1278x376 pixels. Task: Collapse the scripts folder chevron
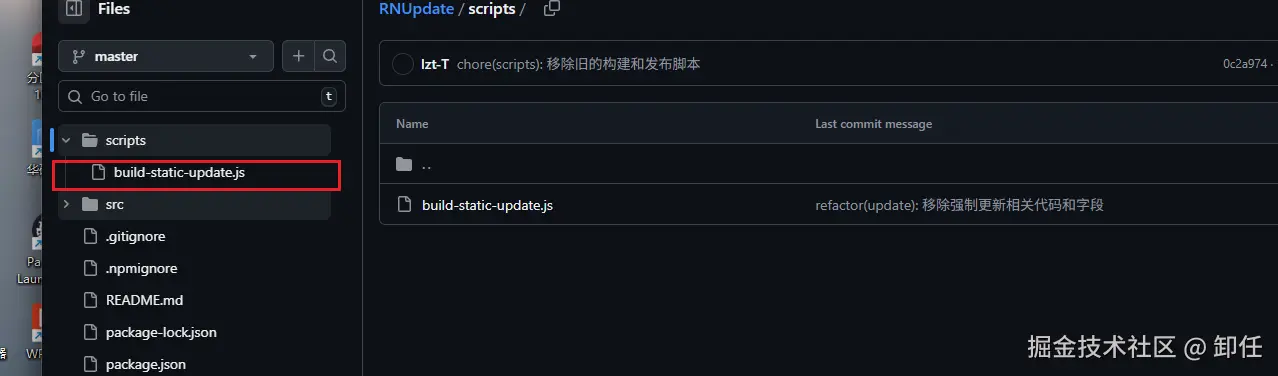(66, 140)
